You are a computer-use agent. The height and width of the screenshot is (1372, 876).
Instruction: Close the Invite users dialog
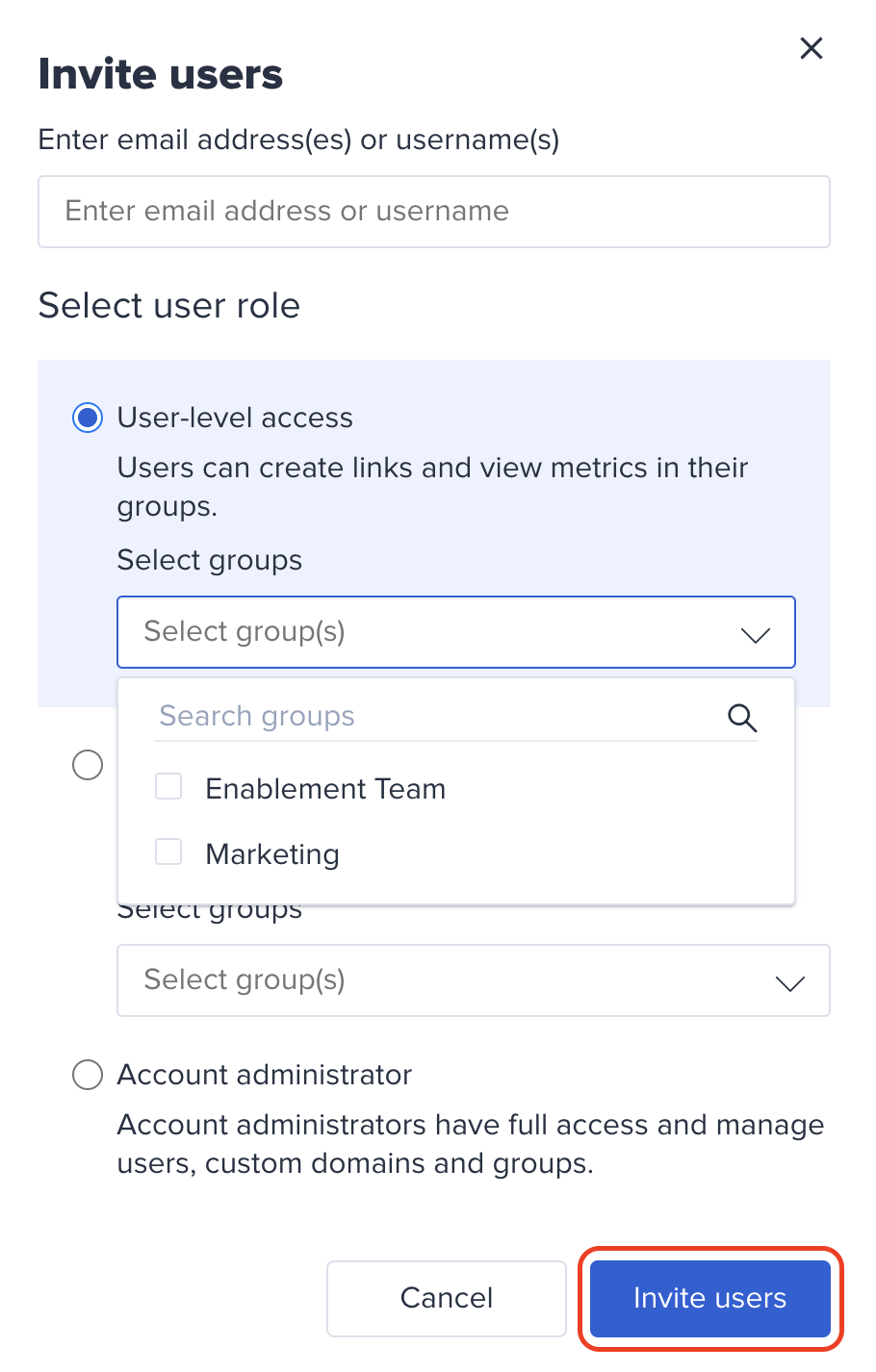click(812, 48)
